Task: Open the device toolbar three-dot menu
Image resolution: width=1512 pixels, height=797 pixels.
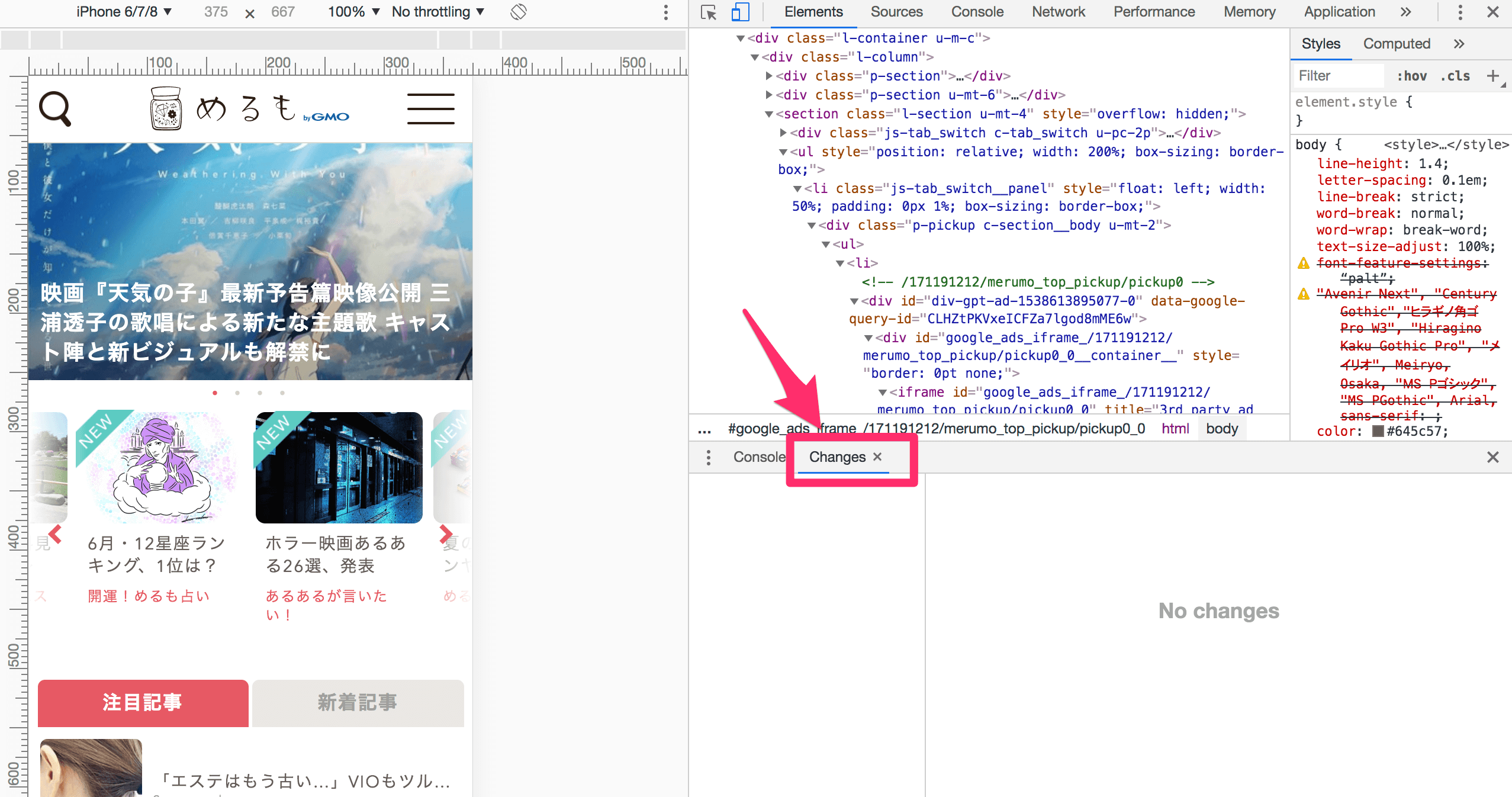Action: coord(666,12)
